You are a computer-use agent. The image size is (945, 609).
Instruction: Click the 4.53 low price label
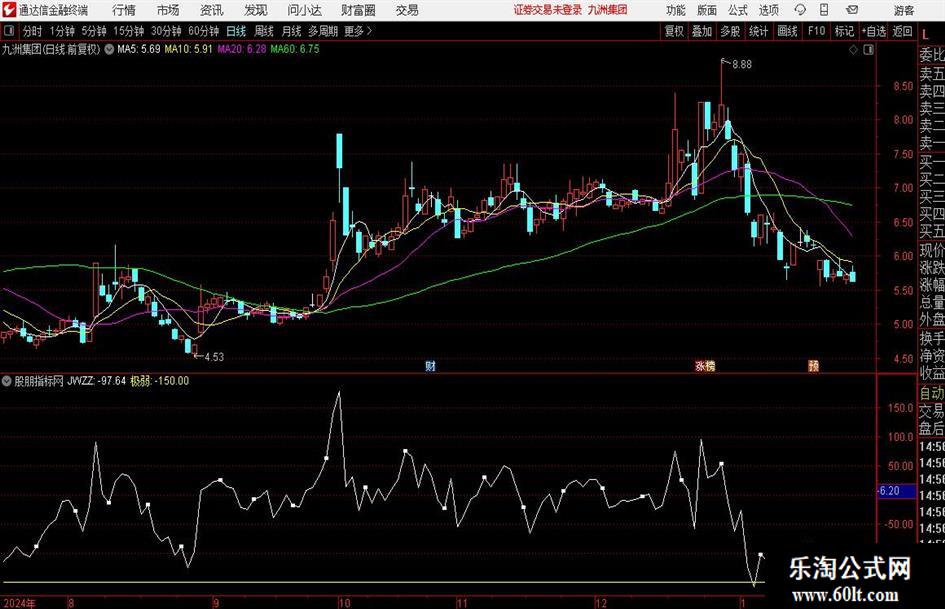tap(214, 357)
